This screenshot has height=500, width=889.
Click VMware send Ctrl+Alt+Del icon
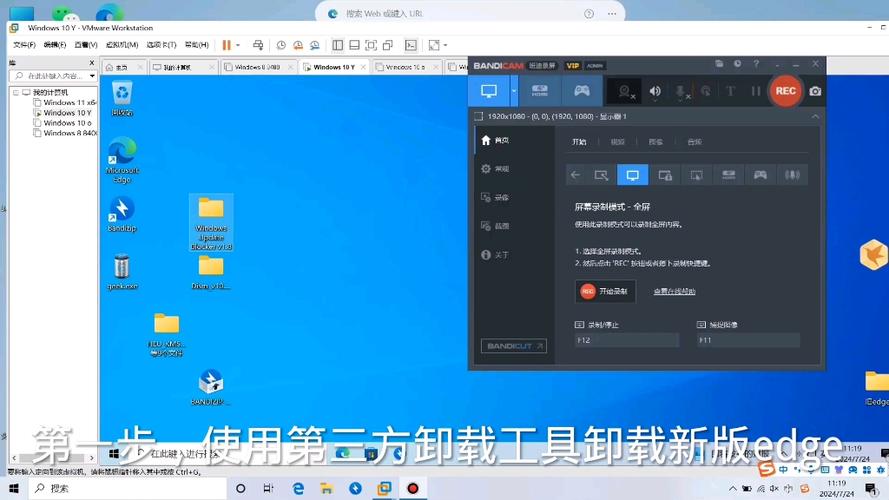click(258, 45)
